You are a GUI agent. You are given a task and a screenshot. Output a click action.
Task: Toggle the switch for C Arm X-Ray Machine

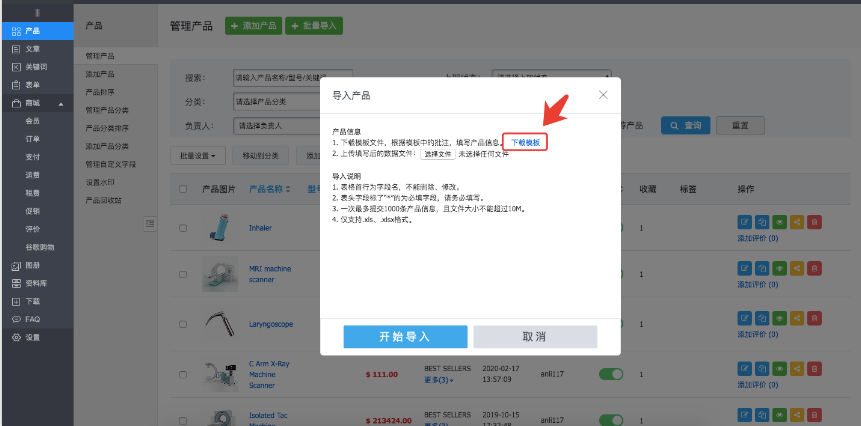pos(610,374)
